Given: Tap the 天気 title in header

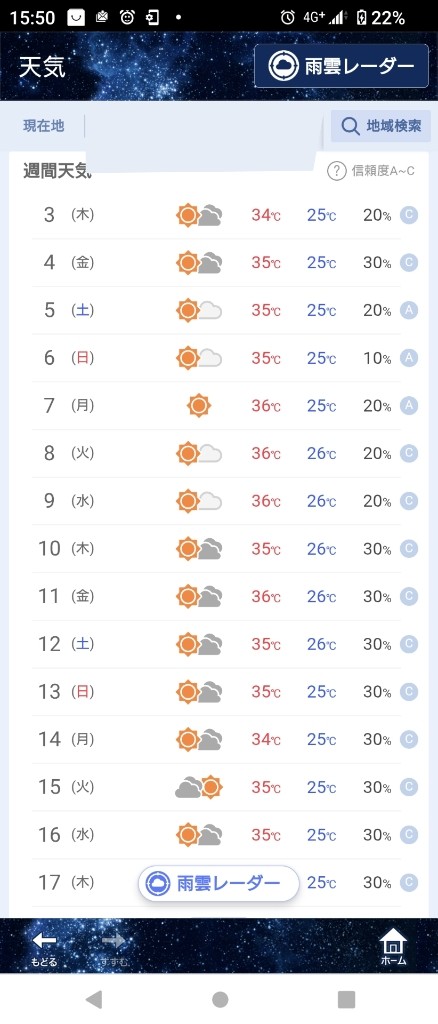Looking at the screenshot, I should pyautogui.click(x=42, y=67).
